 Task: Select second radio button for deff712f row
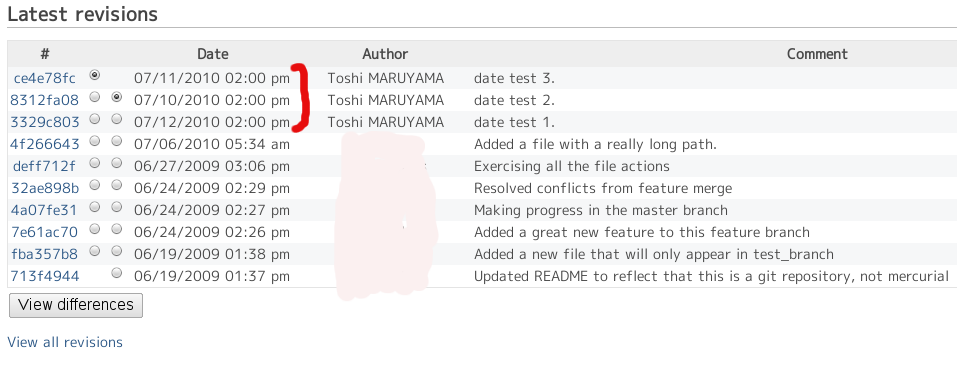[117, 162]
